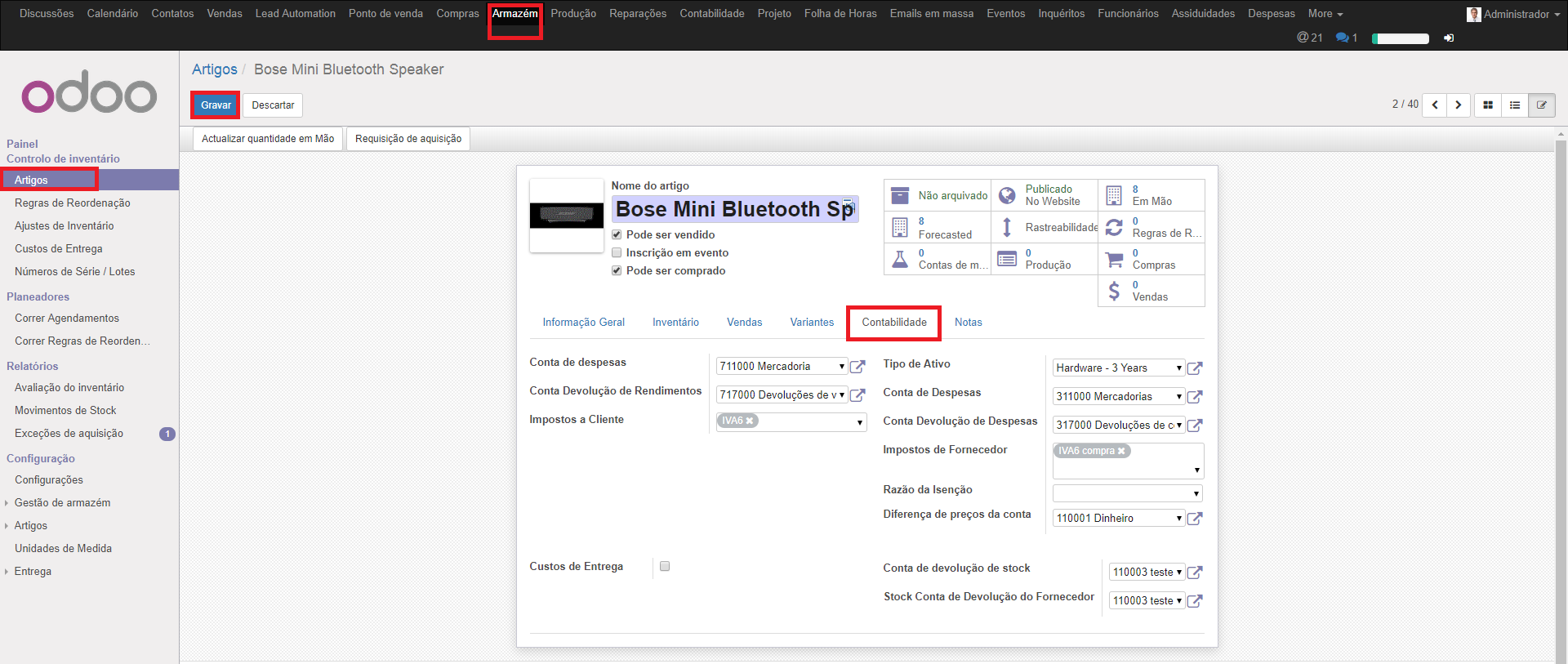Open Artigos breadcrumb link
This screenshot has height=664, width=1568.
215,69
